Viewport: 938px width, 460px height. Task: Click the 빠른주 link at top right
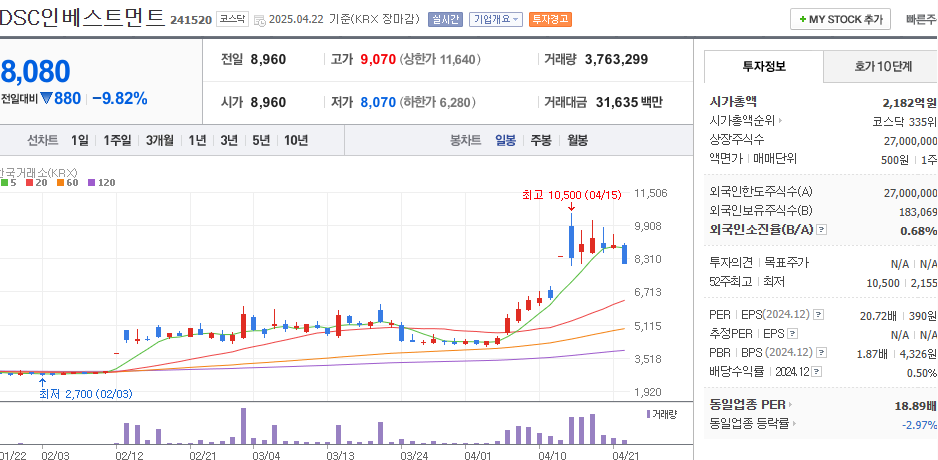tap(922, 19)
